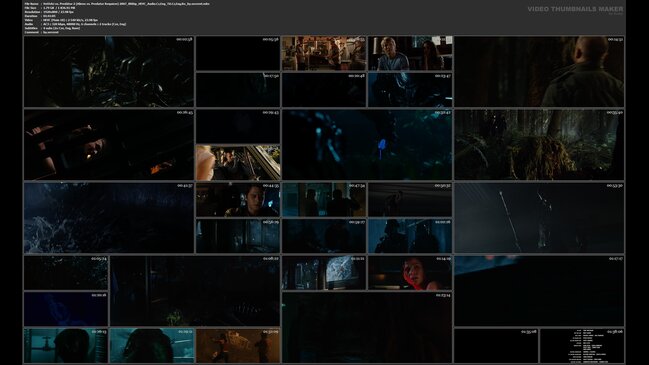Select thumbnail of man holding lighter flame
Screen dimensions: 649x365
(x=109, y=144)
